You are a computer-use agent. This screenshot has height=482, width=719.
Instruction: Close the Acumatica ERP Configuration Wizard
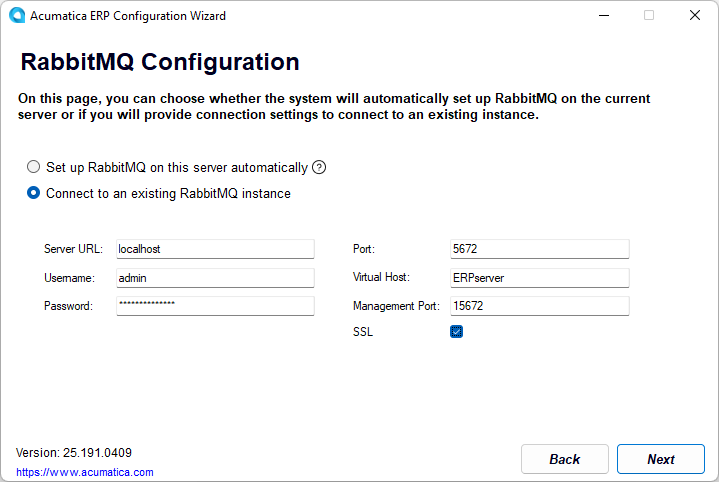click(695, 16)
